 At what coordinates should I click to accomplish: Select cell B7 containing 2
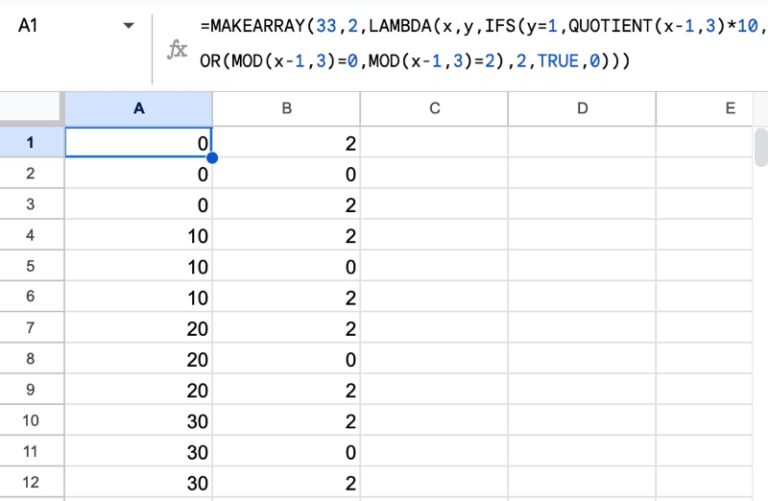287,328
